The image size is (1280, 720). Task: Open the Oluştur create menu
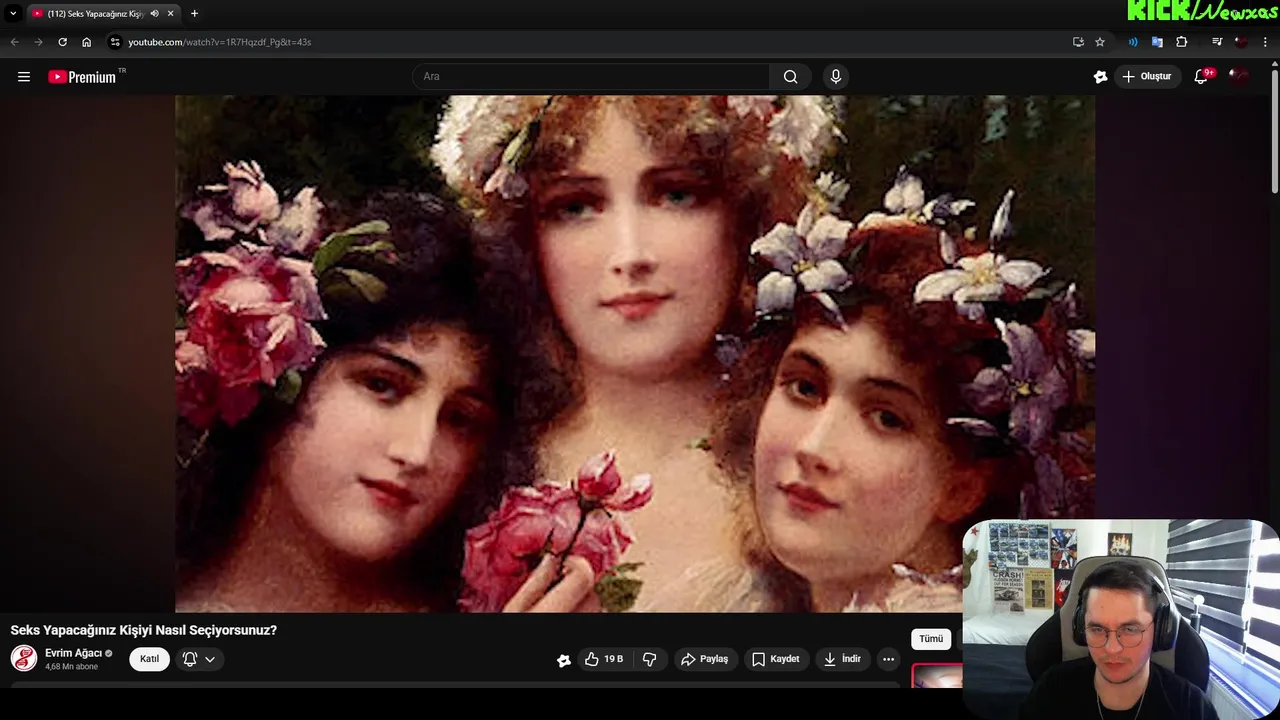pos(1147,77)
